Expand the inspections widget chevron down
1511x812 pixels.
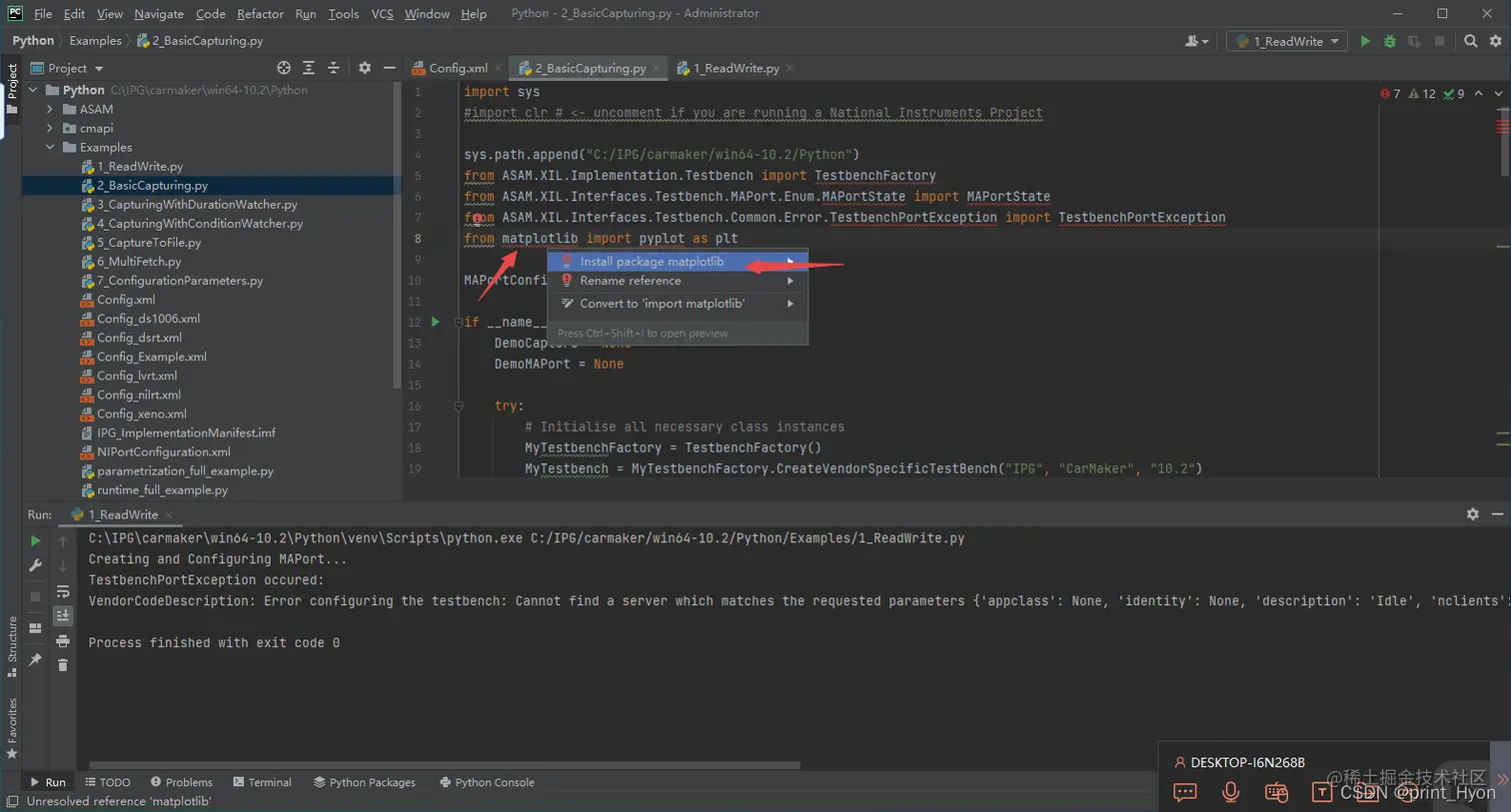tap(1498, 94)
